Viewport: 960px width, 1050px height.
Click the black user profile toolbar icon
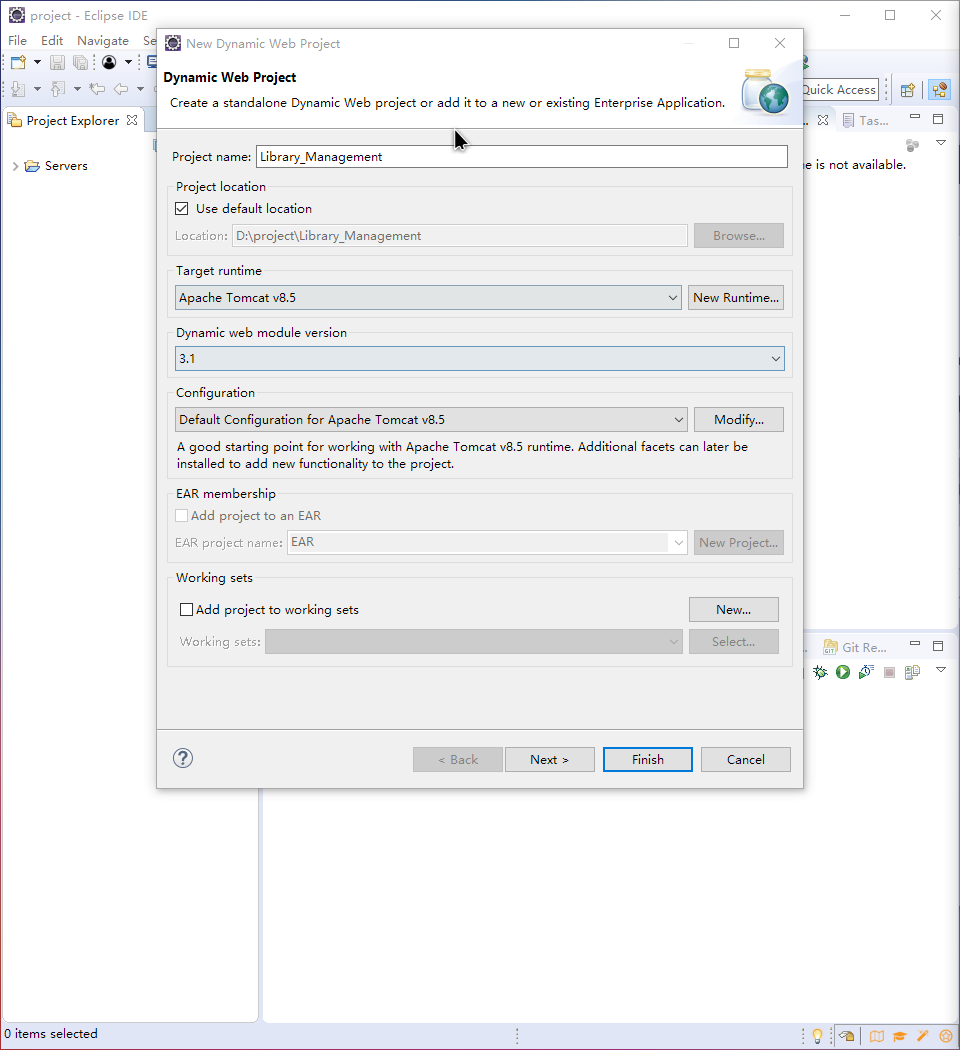pos(109,62)
